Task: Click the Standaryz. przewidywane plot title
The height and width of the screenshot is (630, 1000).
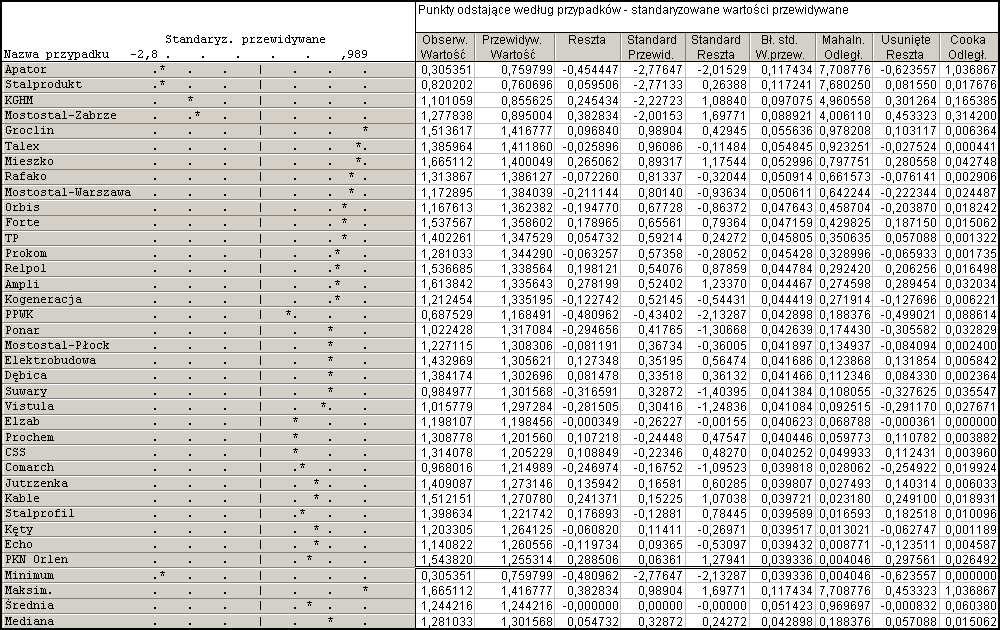Action: (x=246, y=40)
